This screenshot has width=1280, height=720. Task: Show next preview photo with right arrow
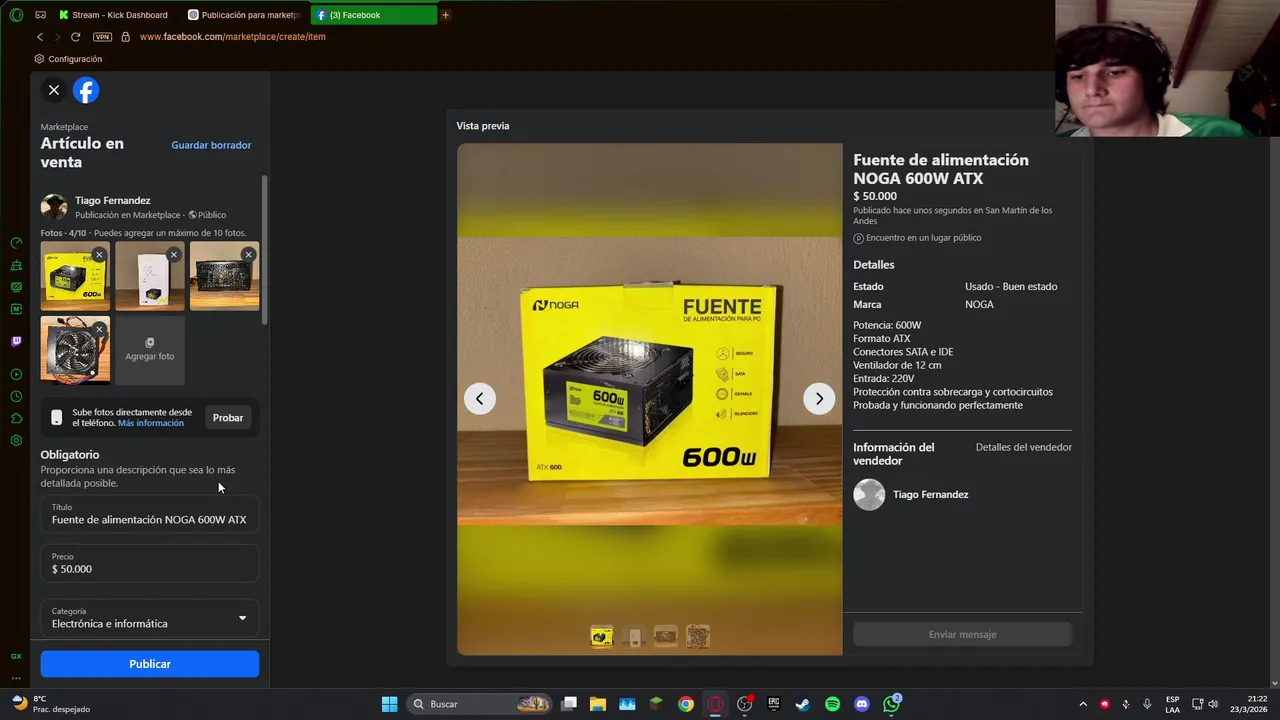(819, 399)
